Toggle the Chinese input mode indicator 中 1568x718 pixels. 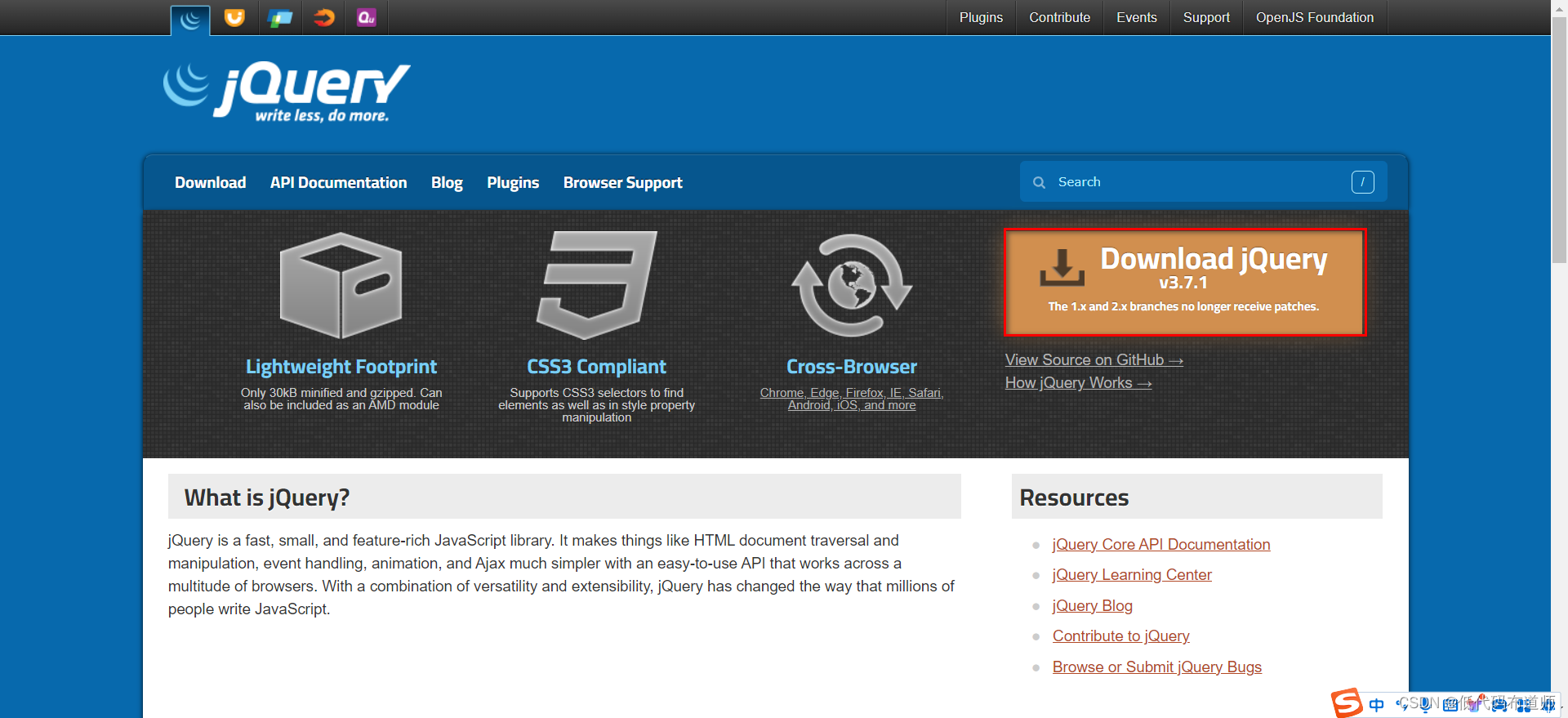pyautogui.click(x=1377, y=704)
